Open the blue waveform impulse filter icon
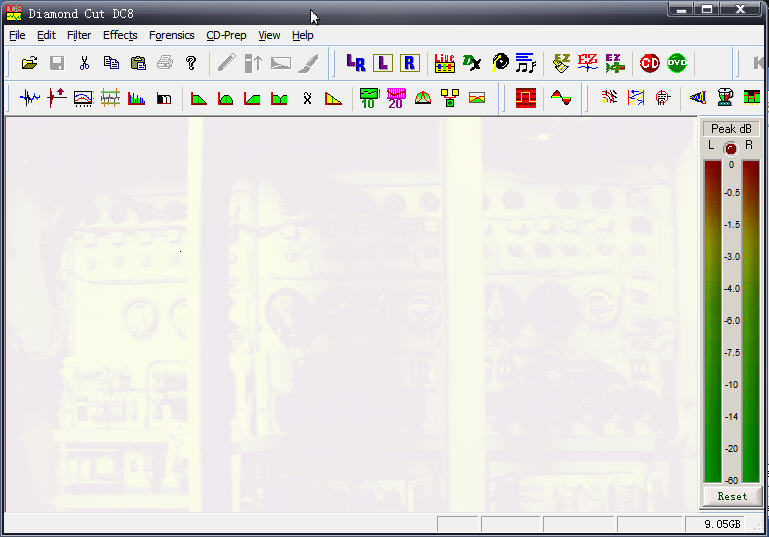This screenshot has height=537, width=769. pos(30,98)
